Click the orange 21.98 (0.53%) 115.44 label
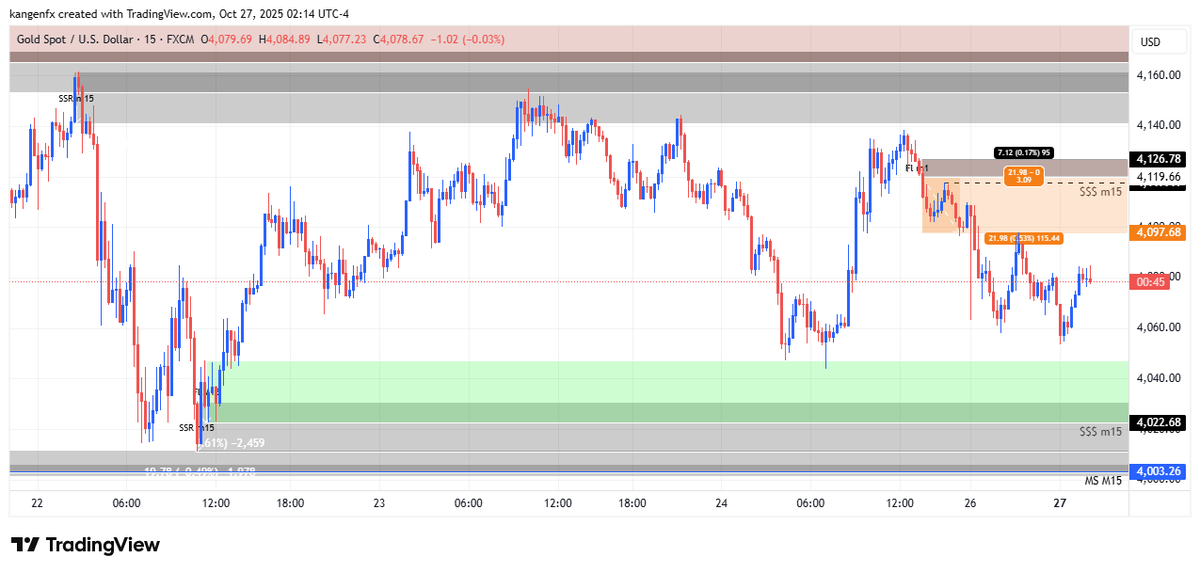This screenshot has width=1200, height=573. click(x=1024, y=238)
